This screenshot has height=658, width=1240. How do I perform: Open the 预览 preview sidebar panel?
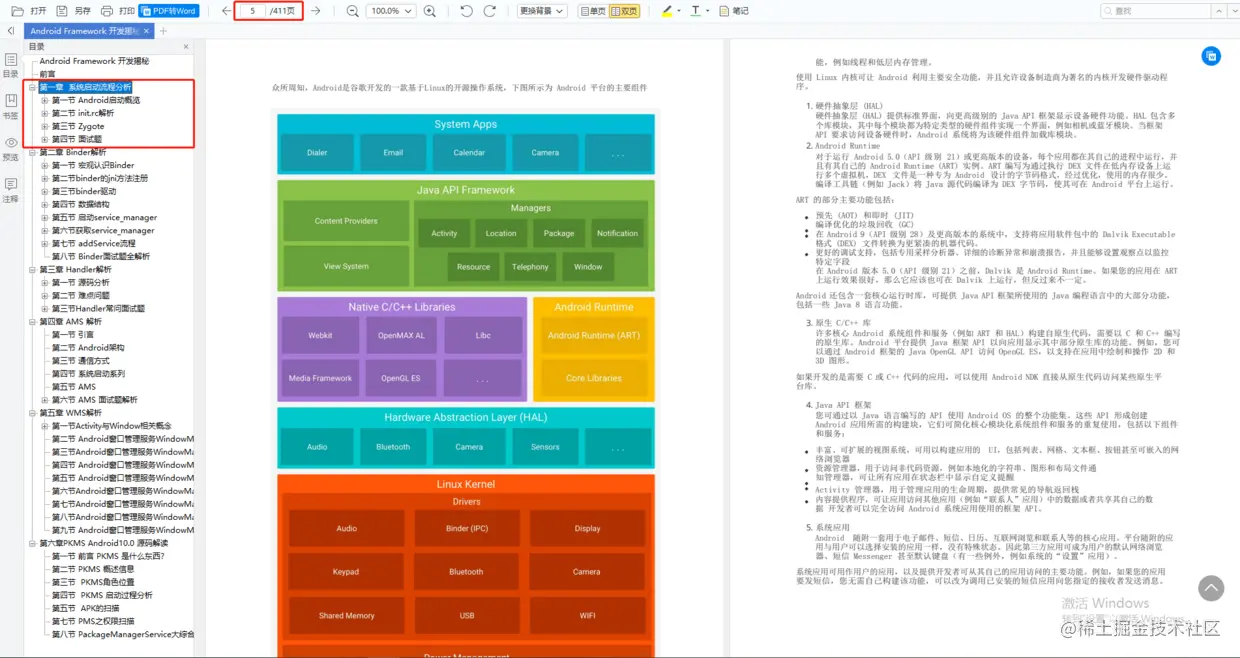[11, 148]
